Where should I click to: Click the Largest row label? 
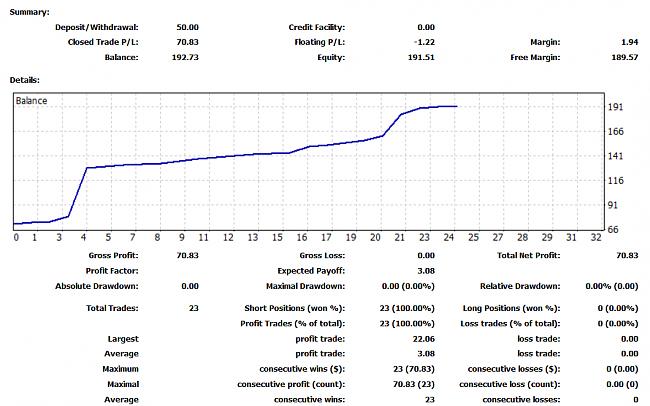coord(123,339)
